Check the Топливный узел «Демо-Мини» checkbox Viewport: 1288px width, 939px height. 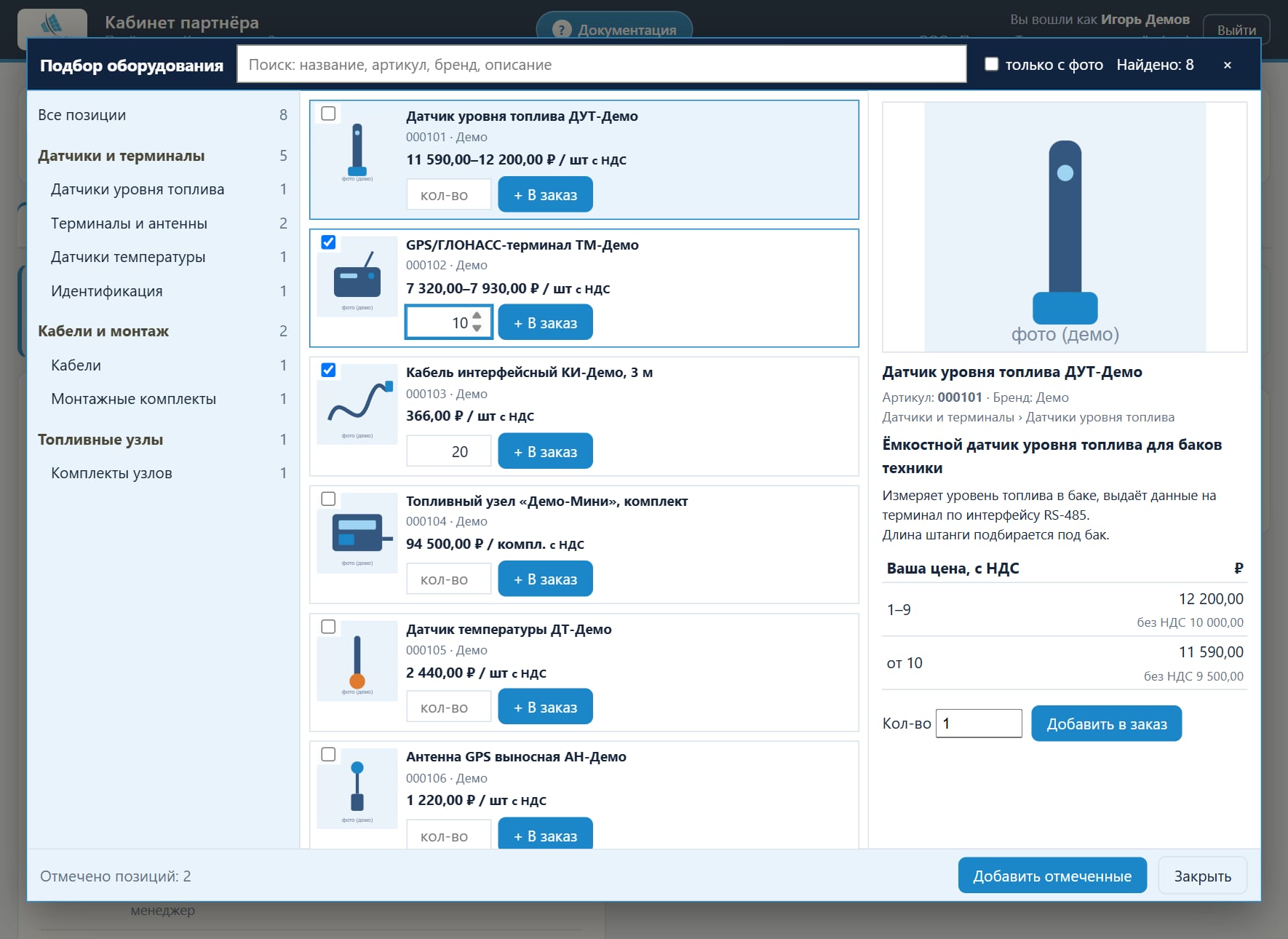(328, 499)
